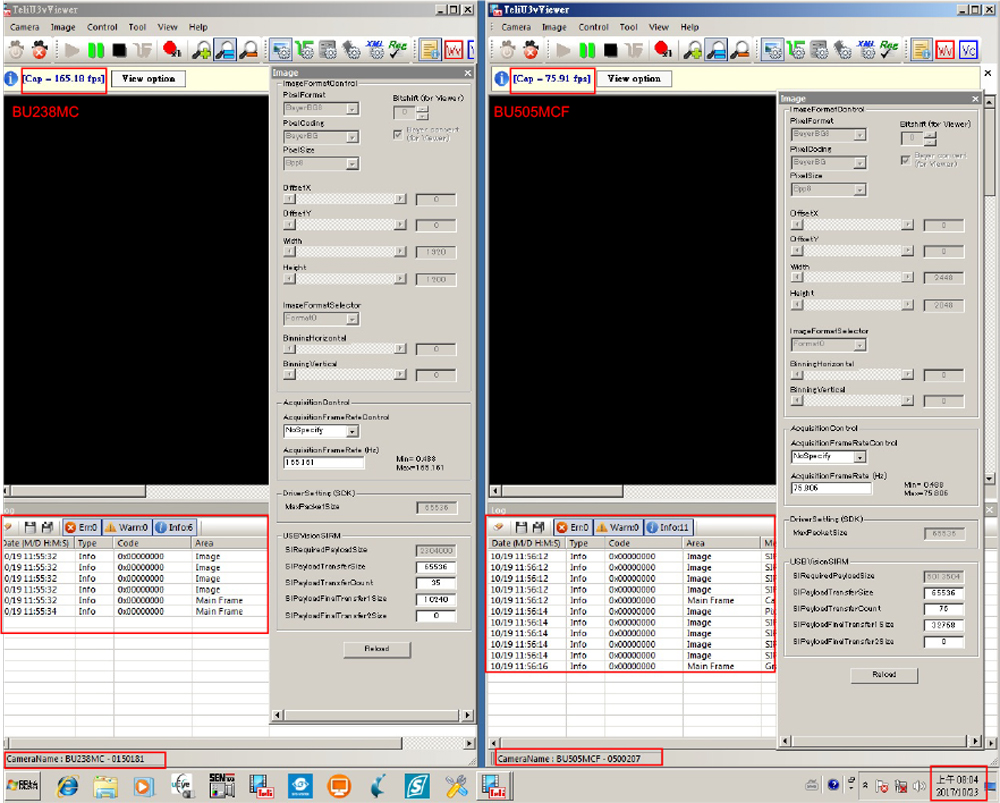Open AcquisitionFrameRateControl dropdown in right panel
The width and height of the screenshot is (1000, 803).
[x=829, y=456]
